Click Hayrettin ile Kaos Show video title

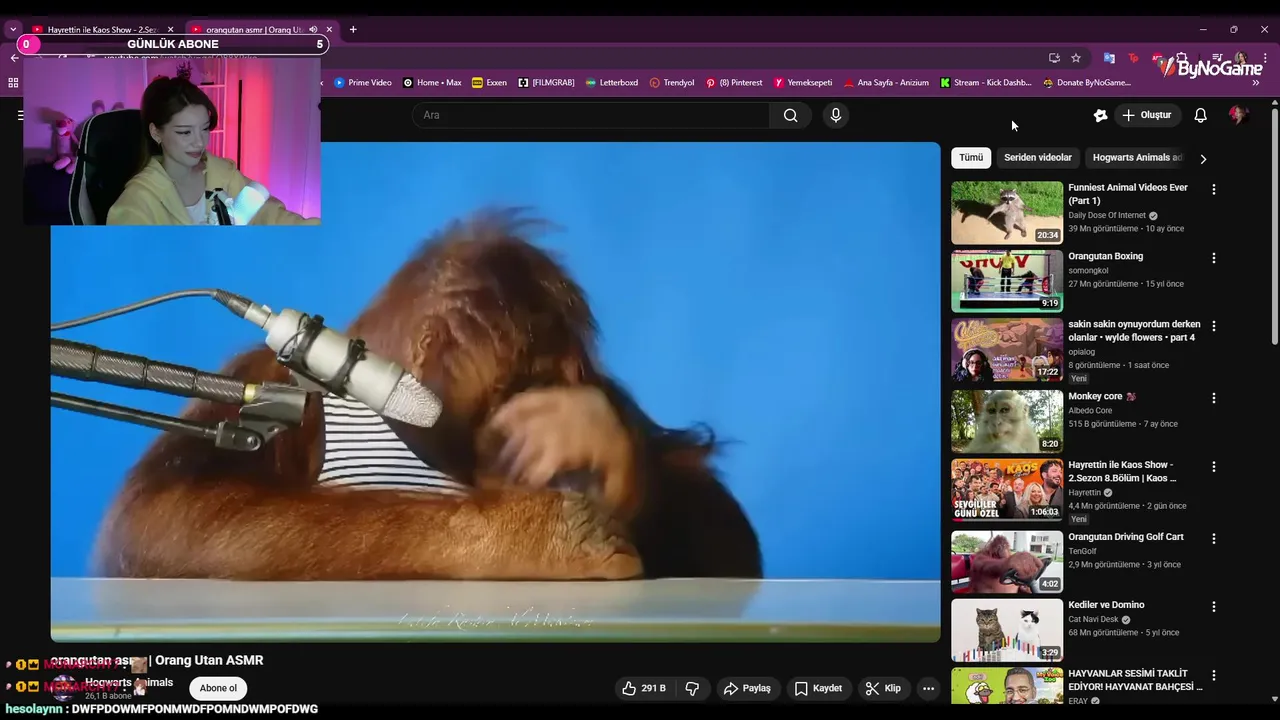1121,471
